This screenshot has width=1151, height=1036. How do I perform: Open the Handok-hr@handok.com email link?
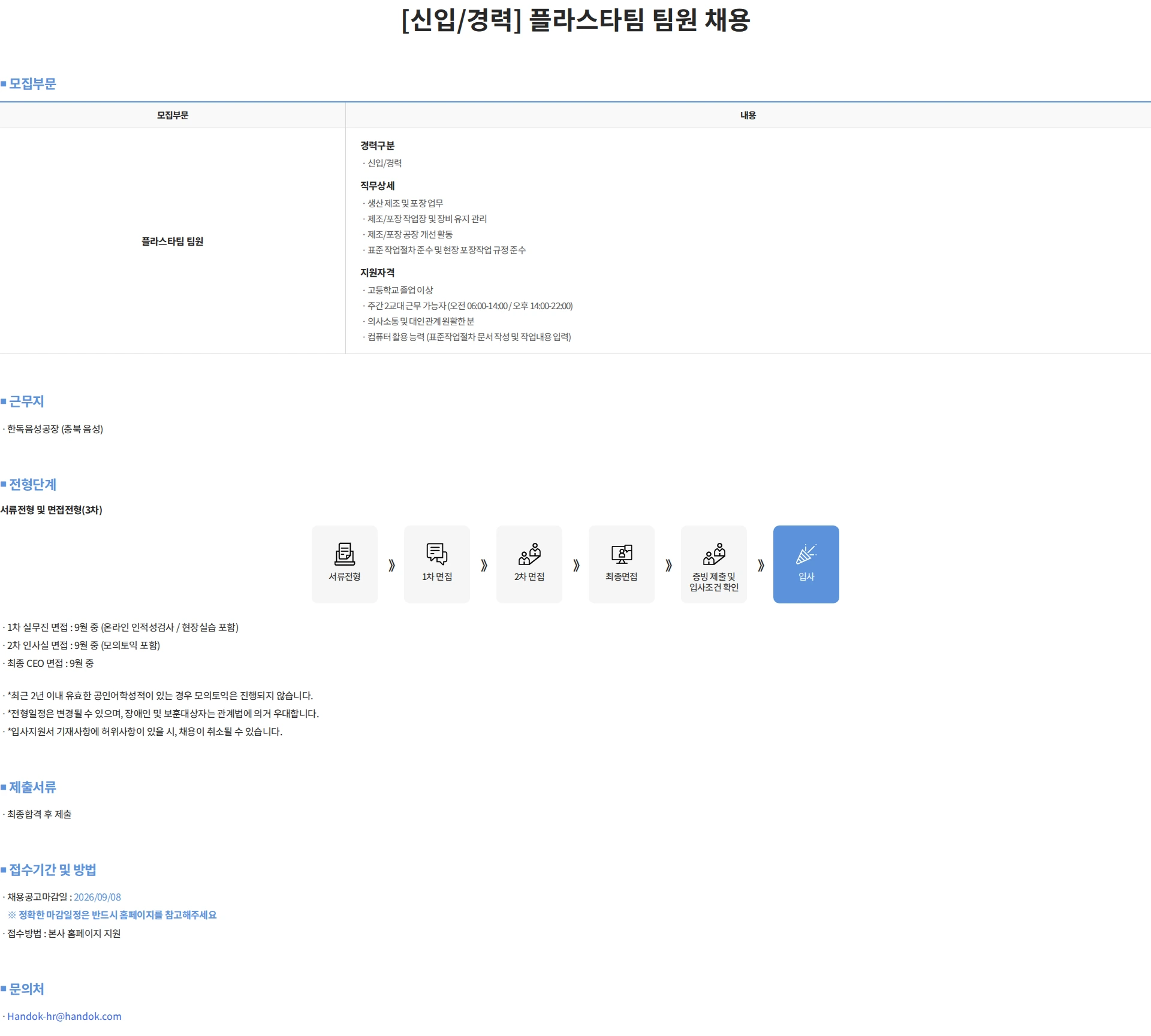[x=64, y=1016]
